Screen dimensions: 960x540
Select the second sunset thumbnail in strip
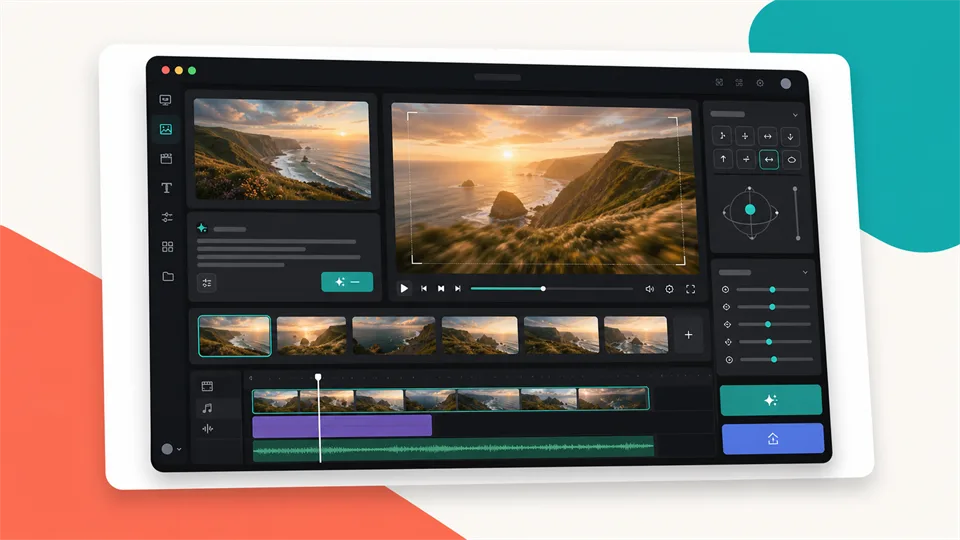coord(311,335)
